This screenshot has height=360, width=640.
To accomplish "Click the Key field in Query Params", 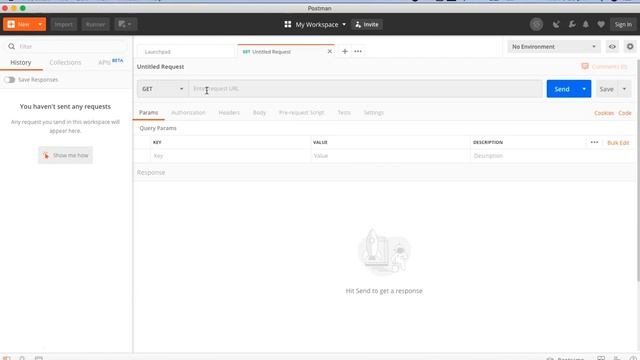I will click(230, 156).
